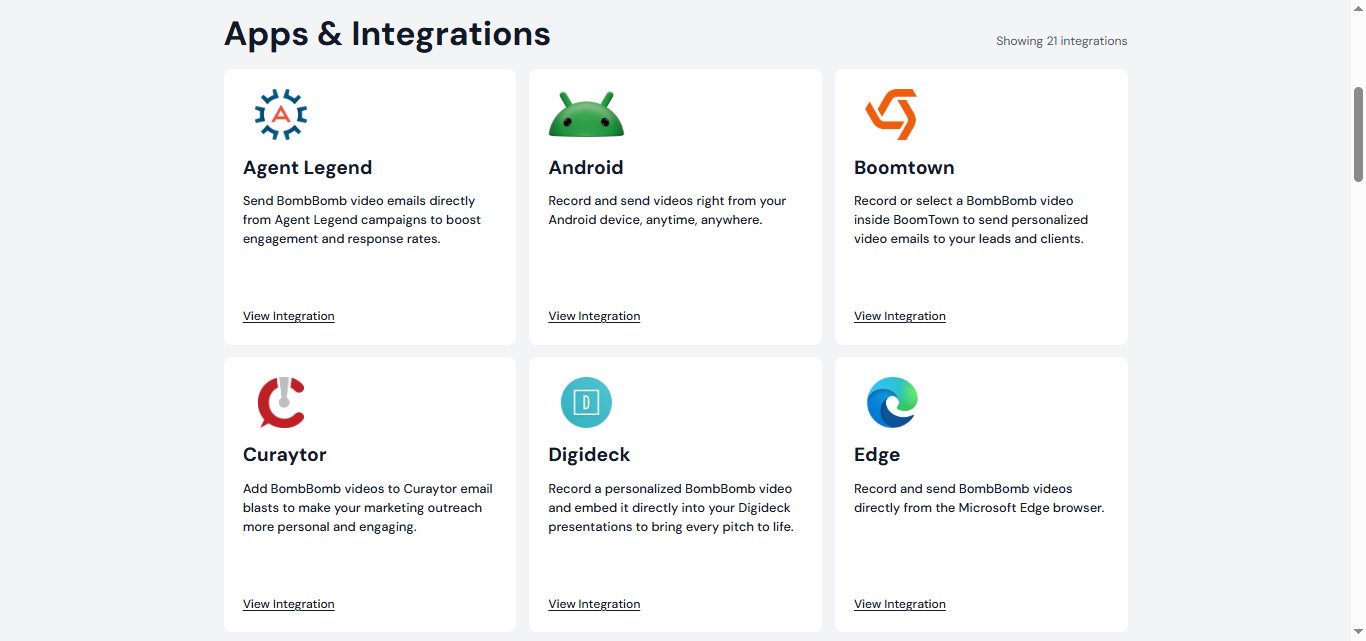The height and width of the screenshot is (641, 1366).
Task: Open View Integration link for Android
Action: tap(594, 316)
